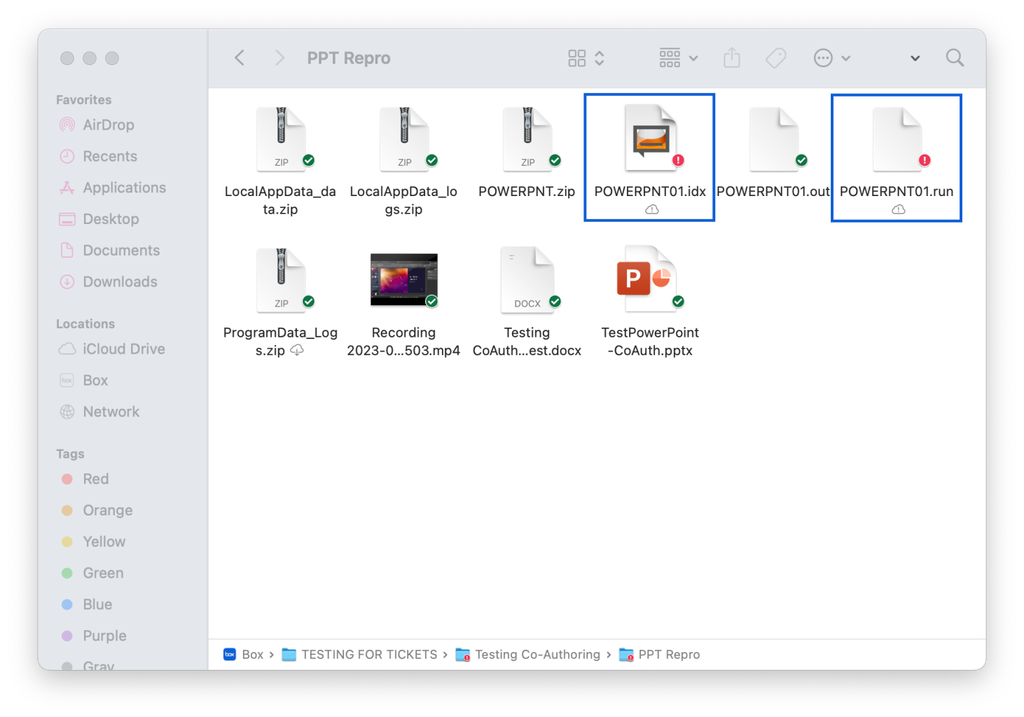
Task: Open the Search magnifier in toolbar
Action: point(955,58)
